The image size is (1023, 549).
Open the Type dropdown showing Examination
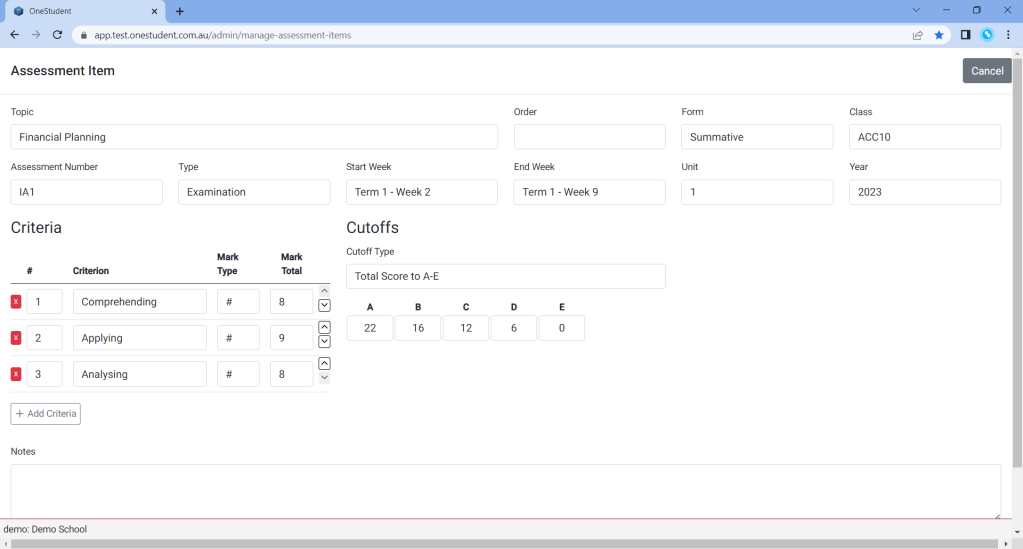(254, 192)
